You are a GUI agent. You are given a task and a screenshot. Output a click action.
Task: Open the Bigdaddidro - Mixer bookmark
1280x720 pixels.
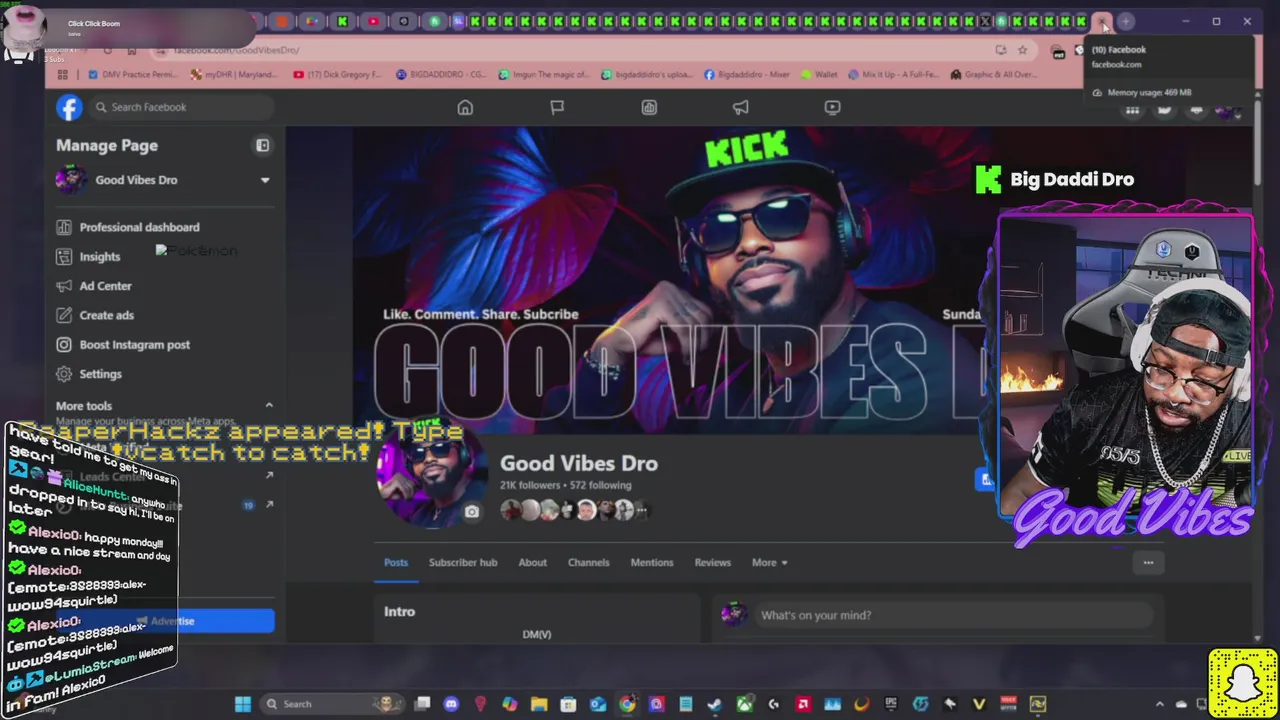[x=746, y=74]
